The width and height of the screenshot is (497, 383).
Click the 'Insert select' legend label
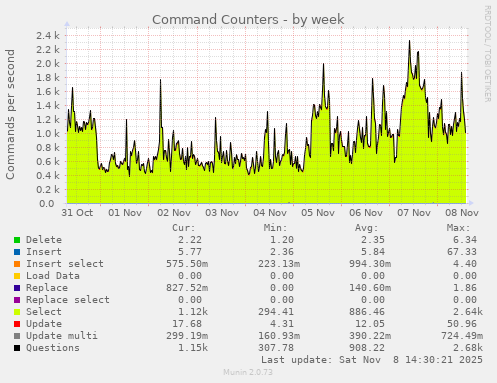(x=65, y=264)
